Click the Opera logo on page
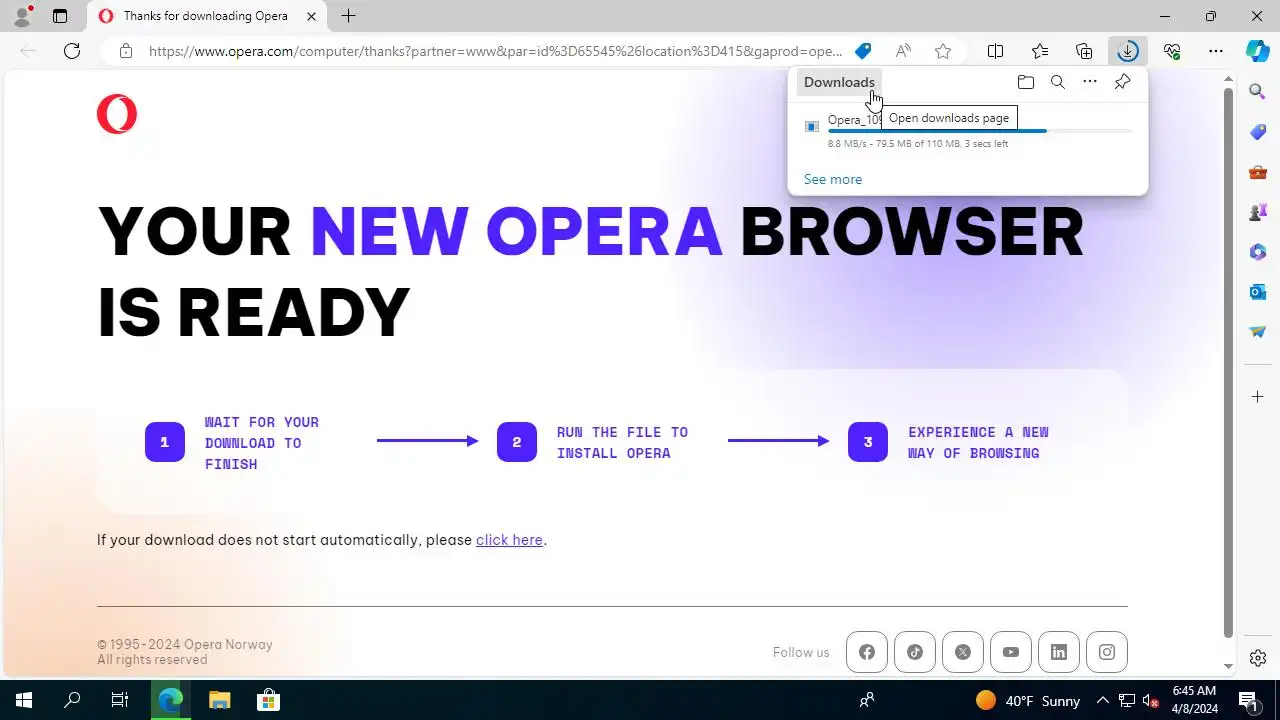This screenshot has height=720, width=1280. coord(117,114)
